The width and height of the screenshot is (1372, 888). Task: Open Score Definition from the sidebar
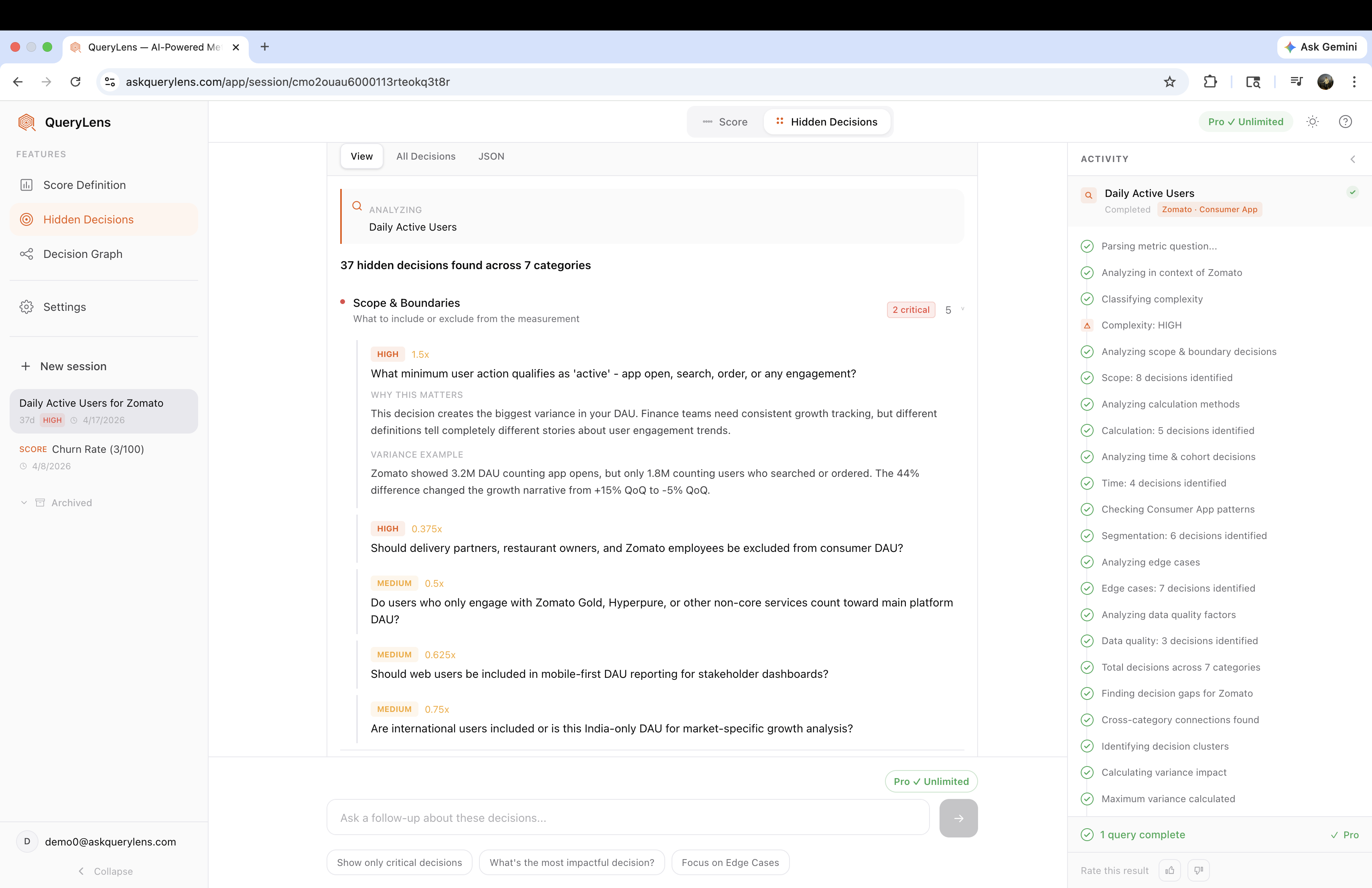(x=84, y=185)
